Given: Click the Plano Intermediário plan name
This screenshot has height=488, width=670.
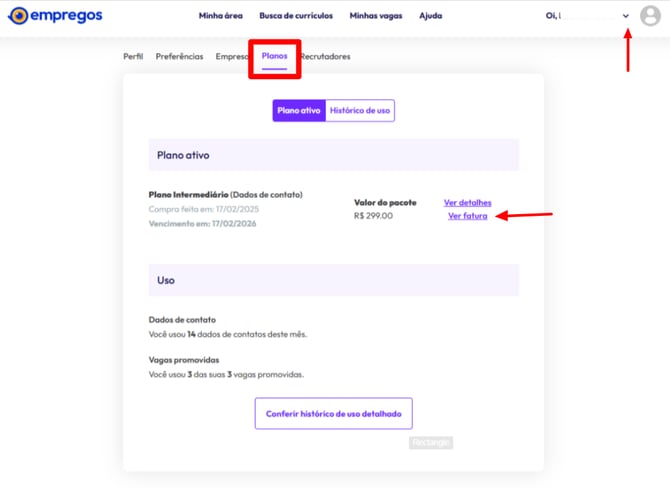Looking at the screenshot, I should (188, 194).
